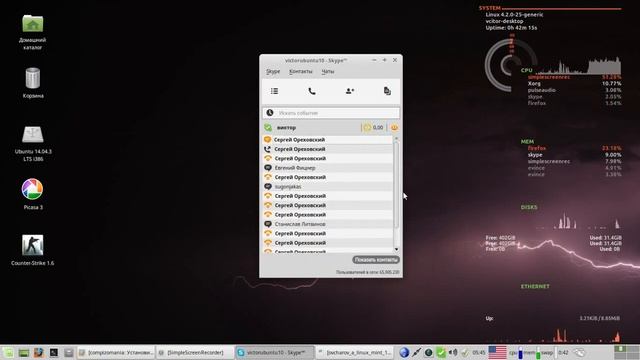This screenshot has width=640, height=360.
Task: Click the chat bubble icon next to sugonjakas
Action: [x=268, y=187]
